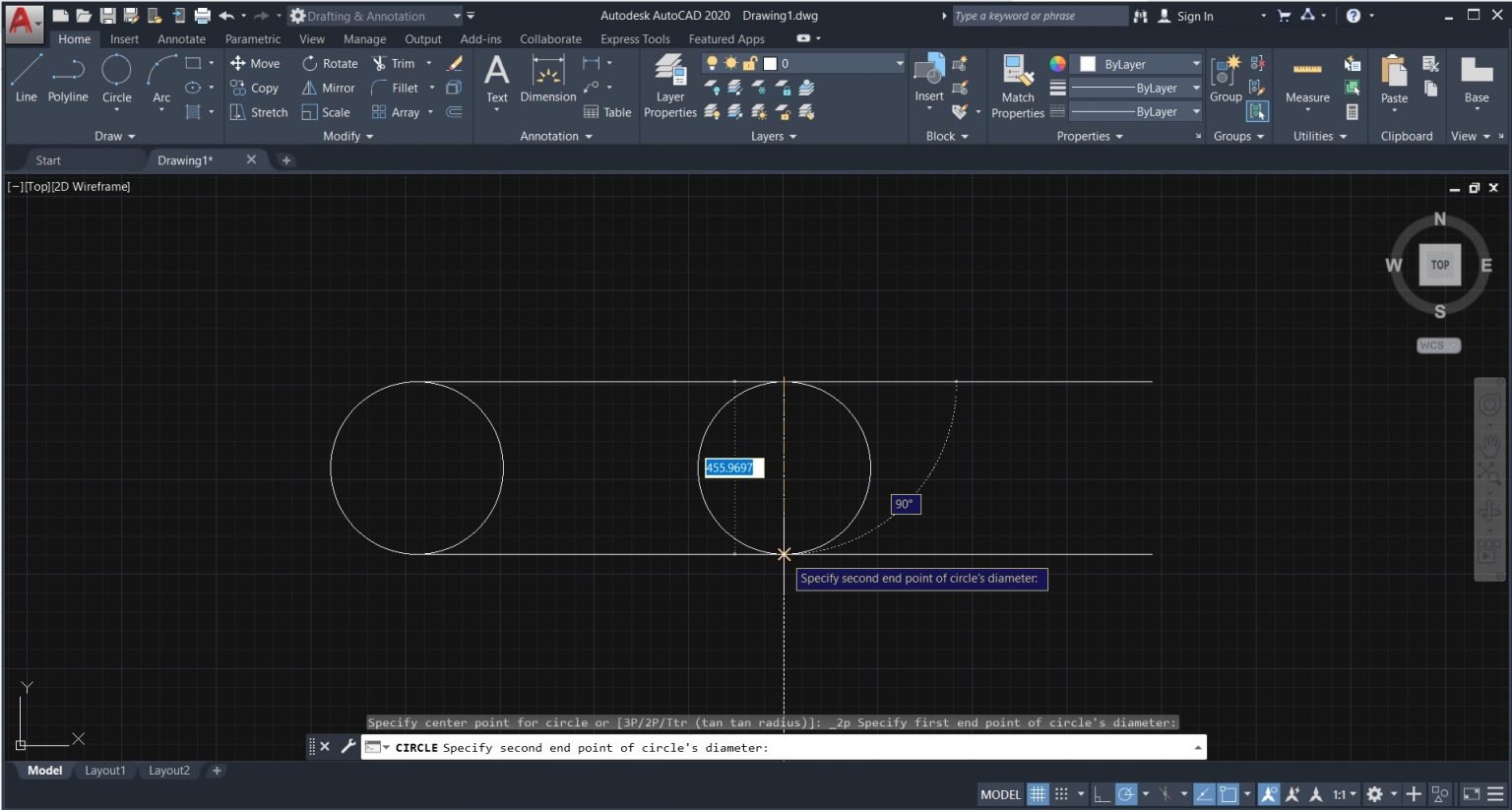
Task: Select the Measure tool
Action: [1307, 84]
